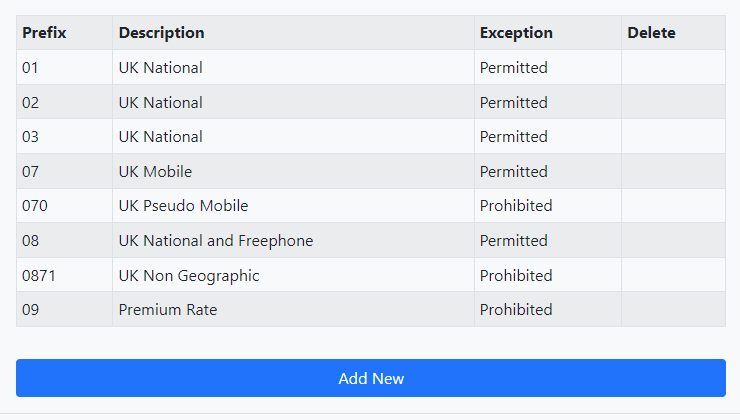740x420 pixels.
Task: Click UK National and Freephone description
Action: pyautogui.click(x=216, y=241)
